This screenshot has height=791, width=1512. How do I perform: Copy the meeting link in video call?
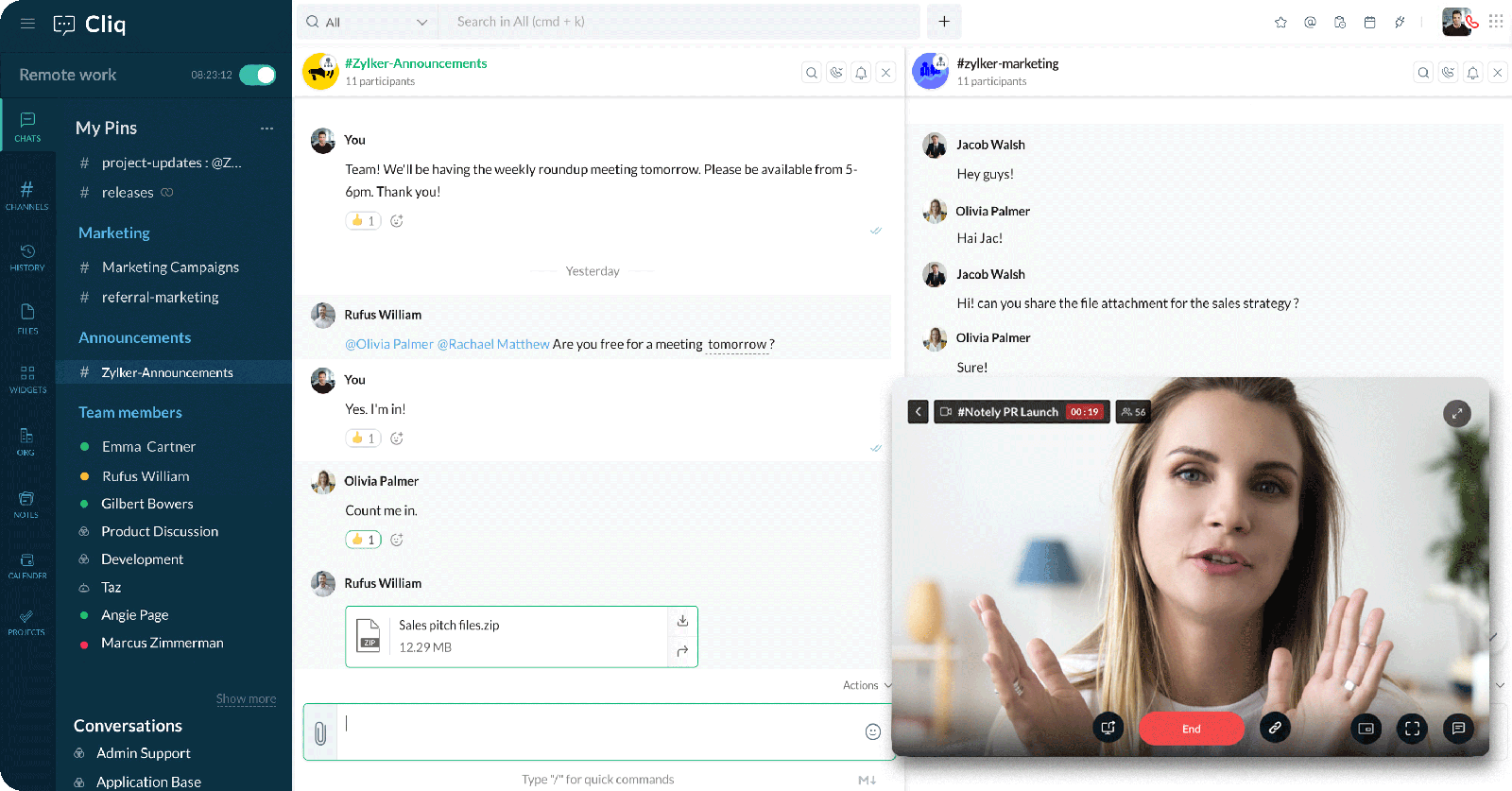[x=1275, y=728]
